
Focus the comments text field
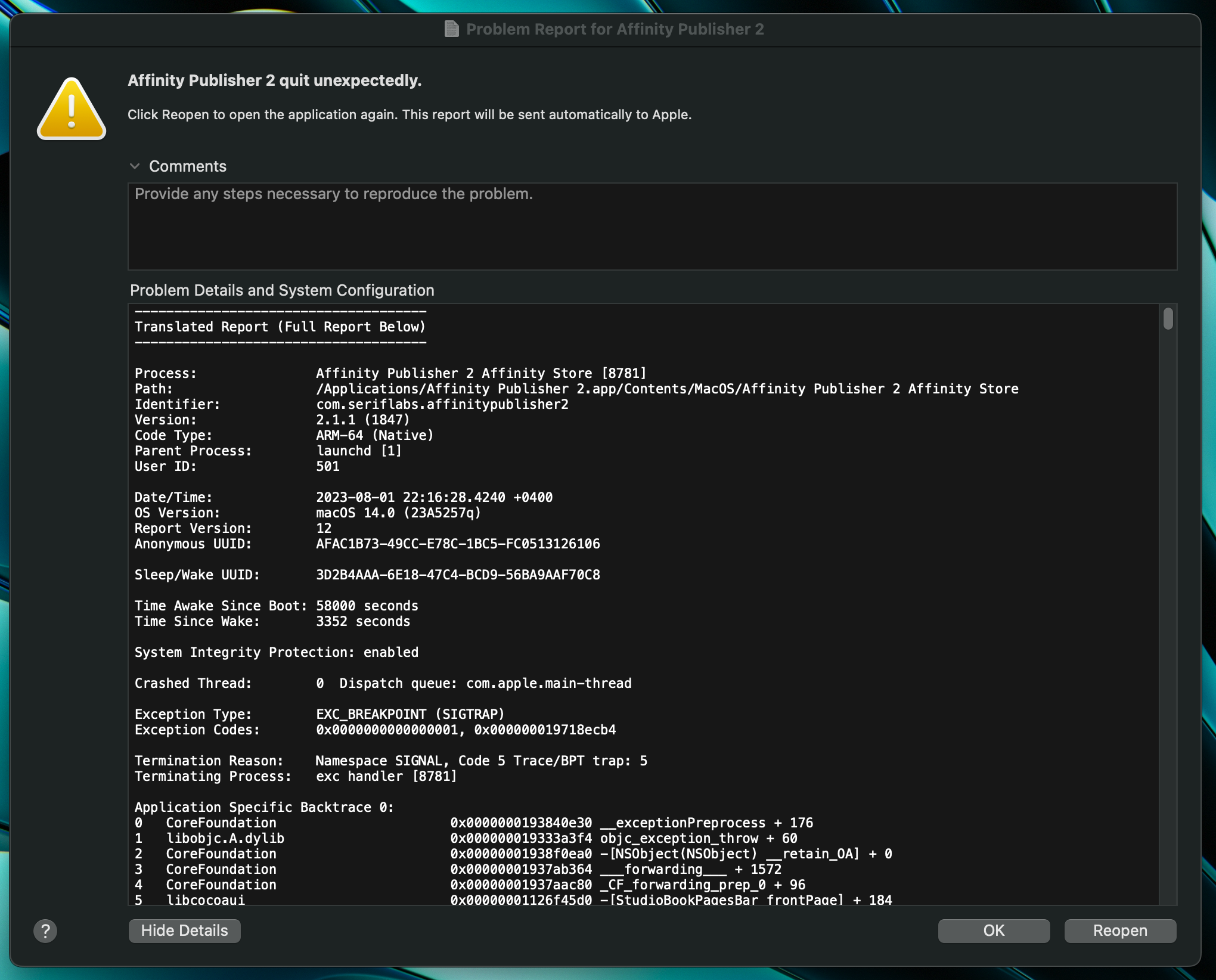652,227
